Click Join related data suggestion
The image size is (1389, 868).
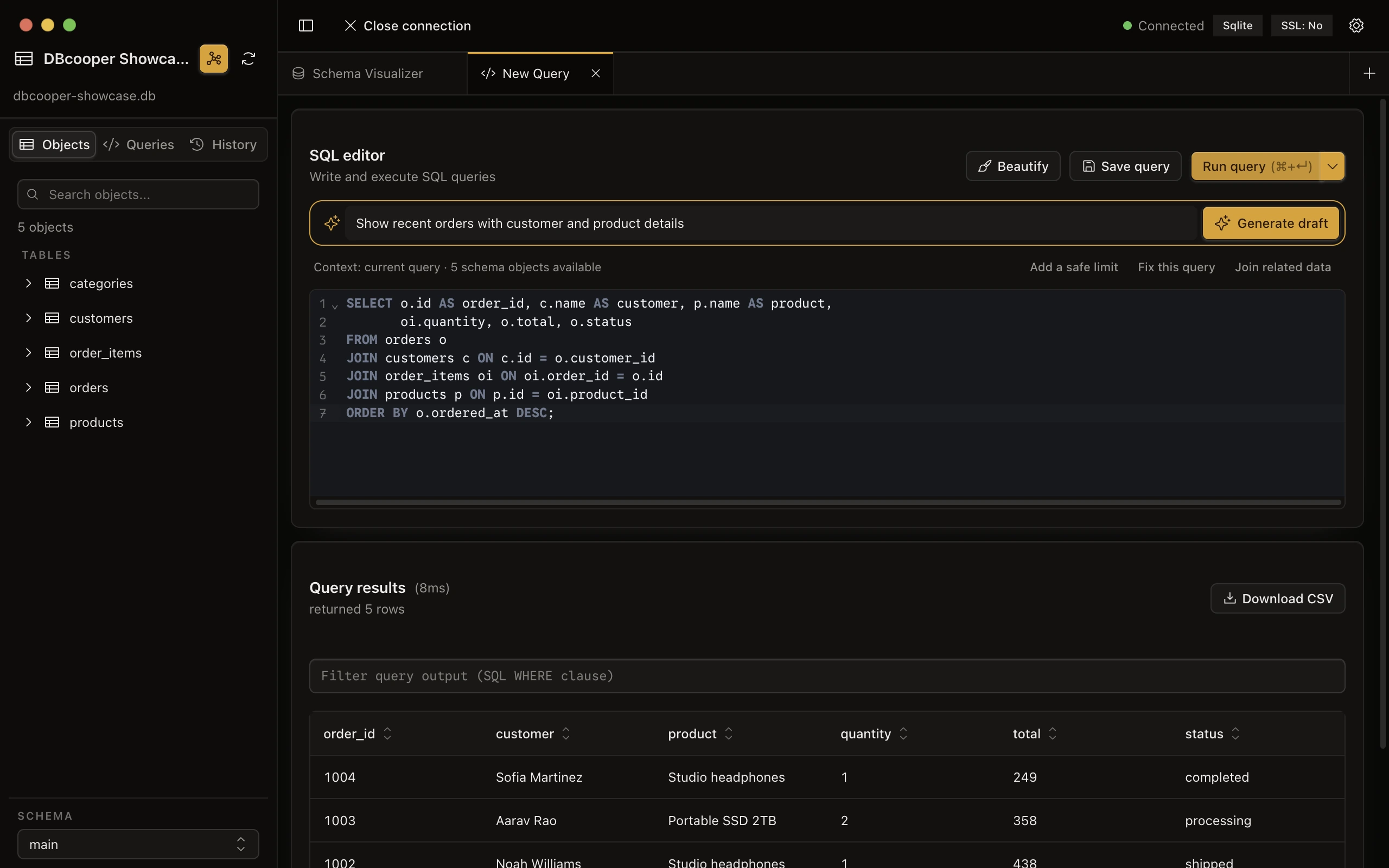pyautogui.click(x=1283, y=267)
